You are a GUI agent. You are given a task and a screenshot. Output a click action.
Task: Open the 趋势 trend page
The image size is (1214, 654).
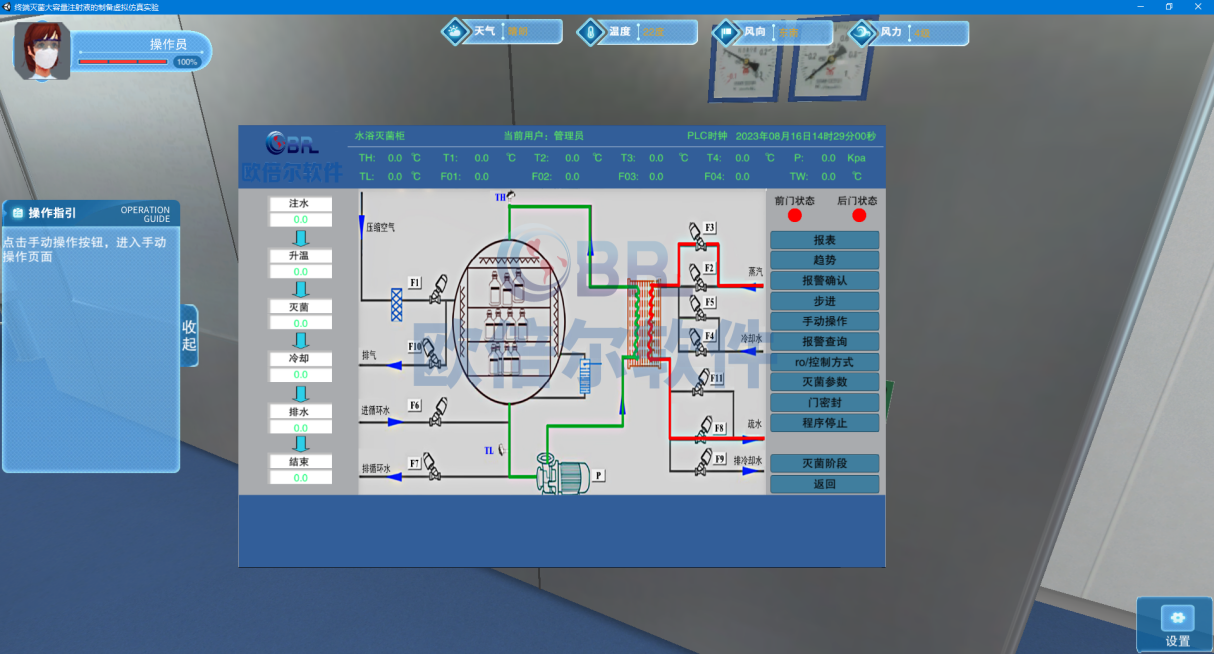825,260
